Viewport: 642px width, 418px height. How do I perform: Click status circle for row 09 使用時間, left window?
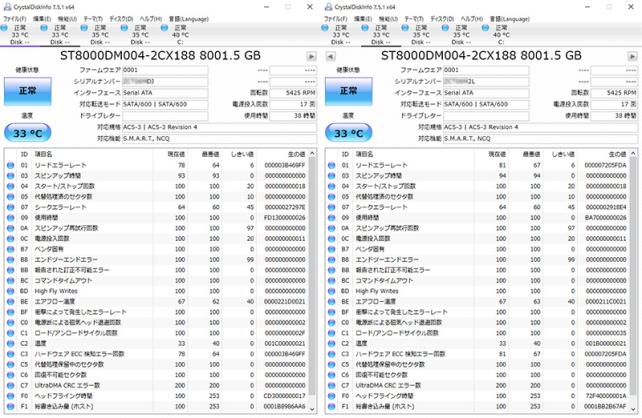(11, 217)
